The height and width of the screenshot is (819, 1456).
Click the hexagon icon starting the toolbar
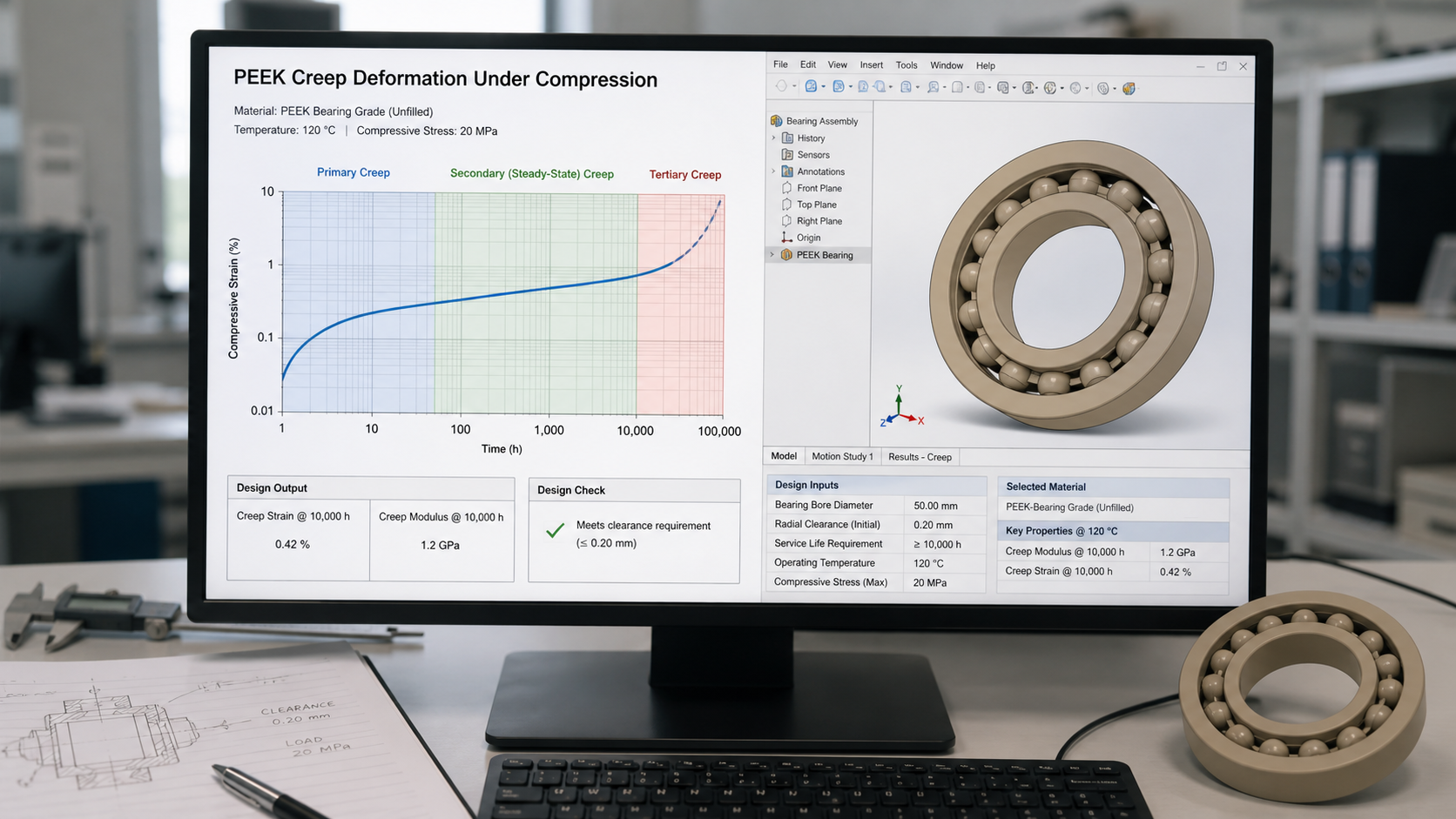pos(781,87)
